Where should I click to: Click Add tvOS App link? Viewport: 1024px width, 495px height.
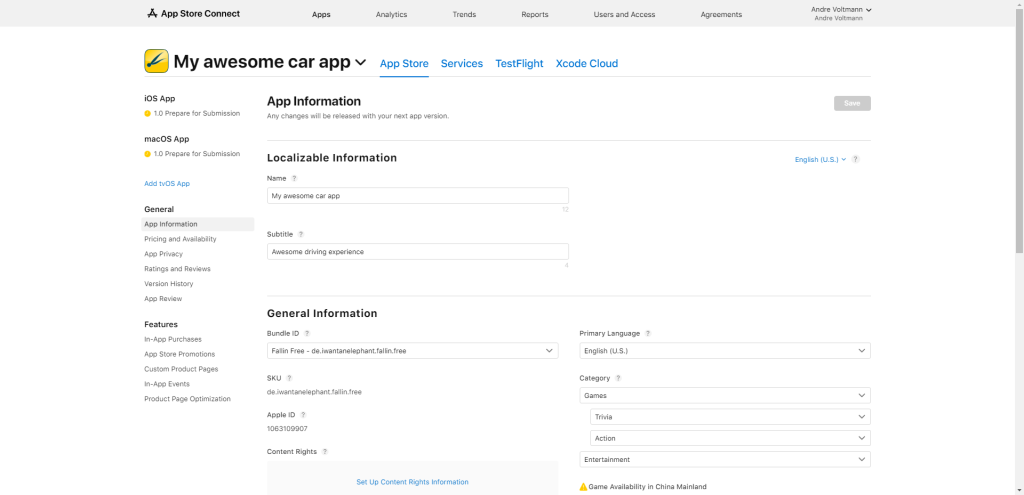click(x=167, y=184)
